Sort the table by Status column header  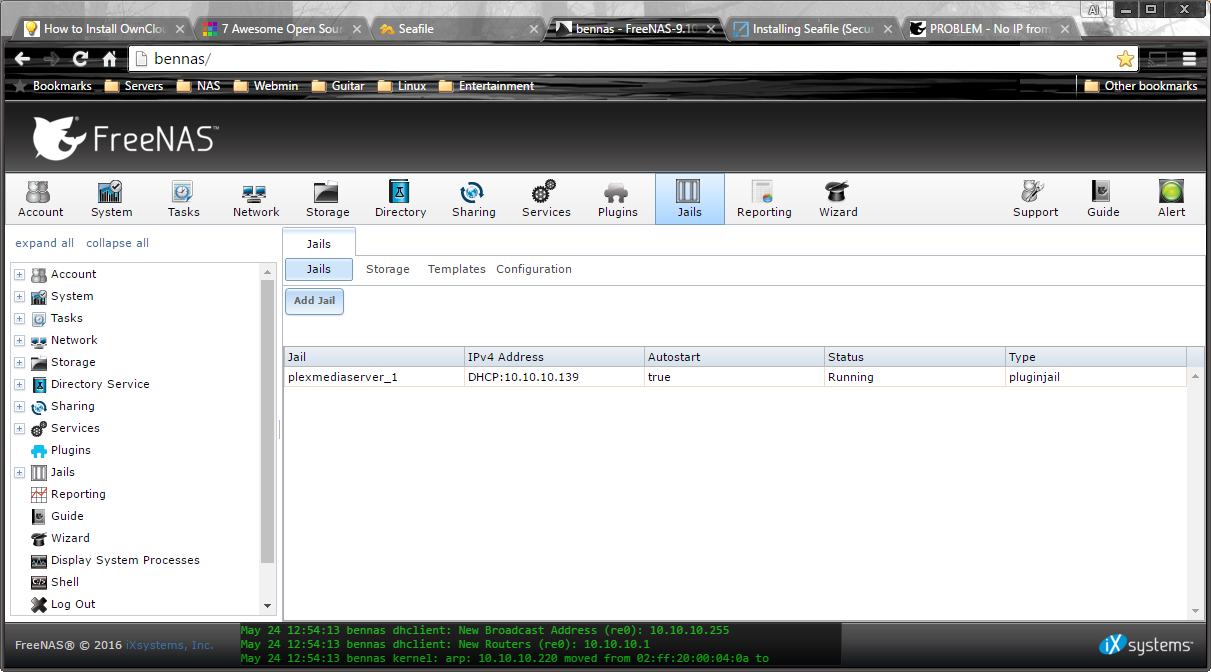click(915, 357)
